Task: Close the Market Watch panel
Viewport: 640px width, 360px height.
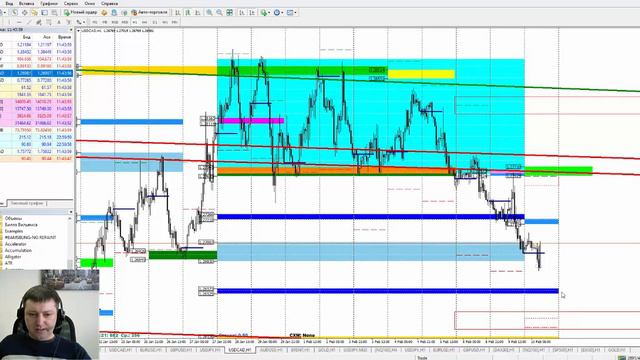Action: point(71,30)
